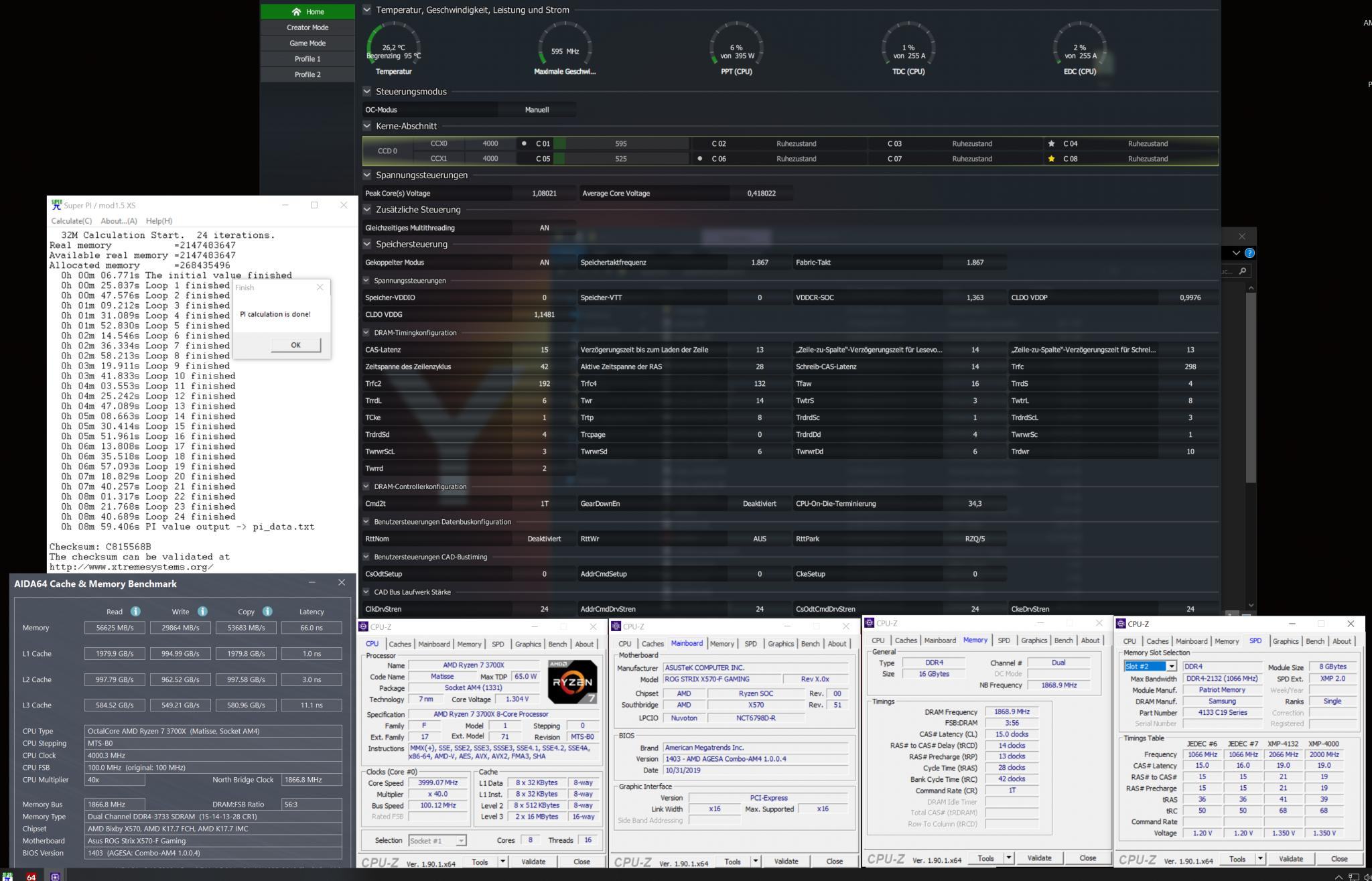
Task: Click the C 01 core load bar
Action: point(621,143)
